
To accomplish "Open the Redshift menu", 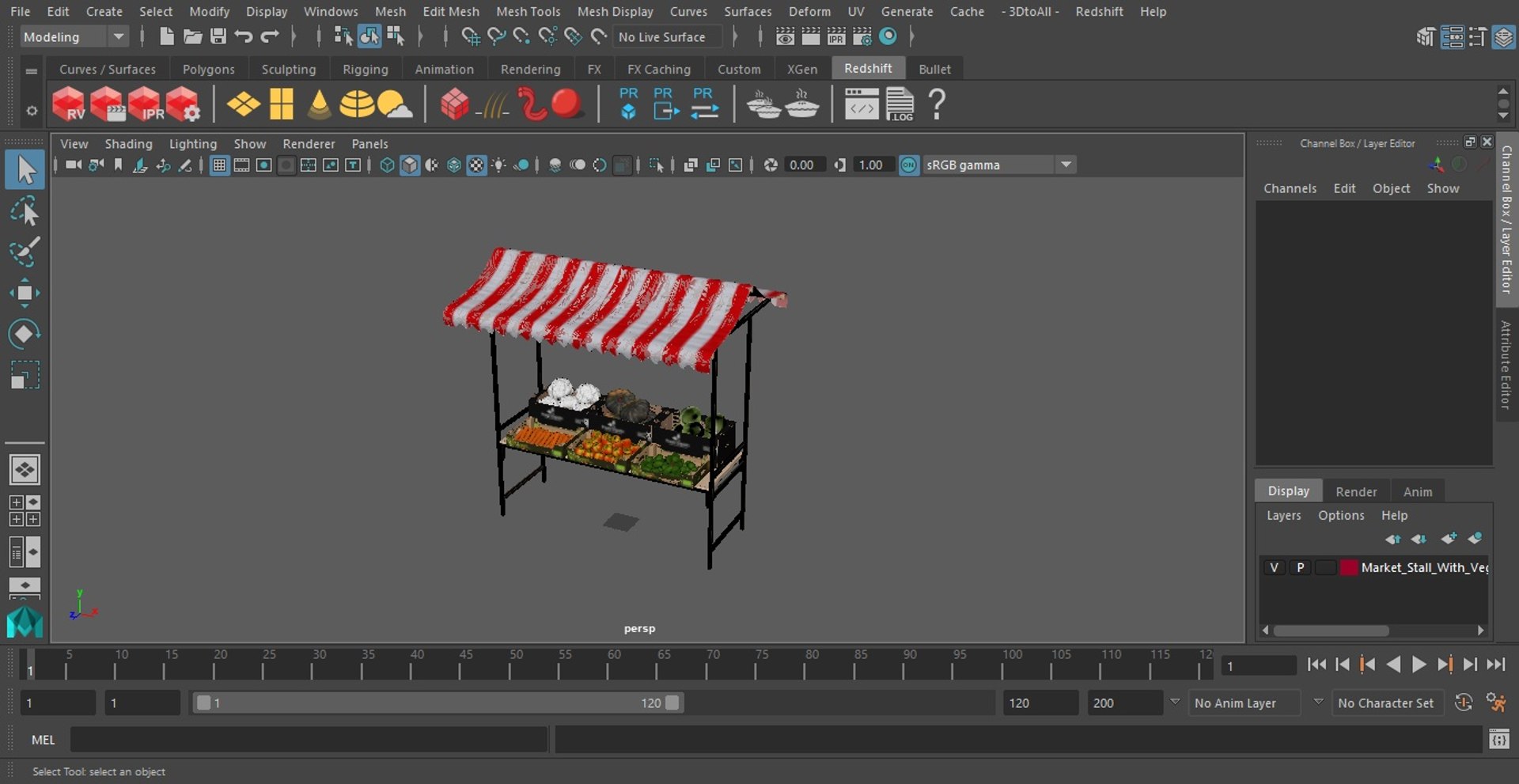I will click(x=1099, y=11).
